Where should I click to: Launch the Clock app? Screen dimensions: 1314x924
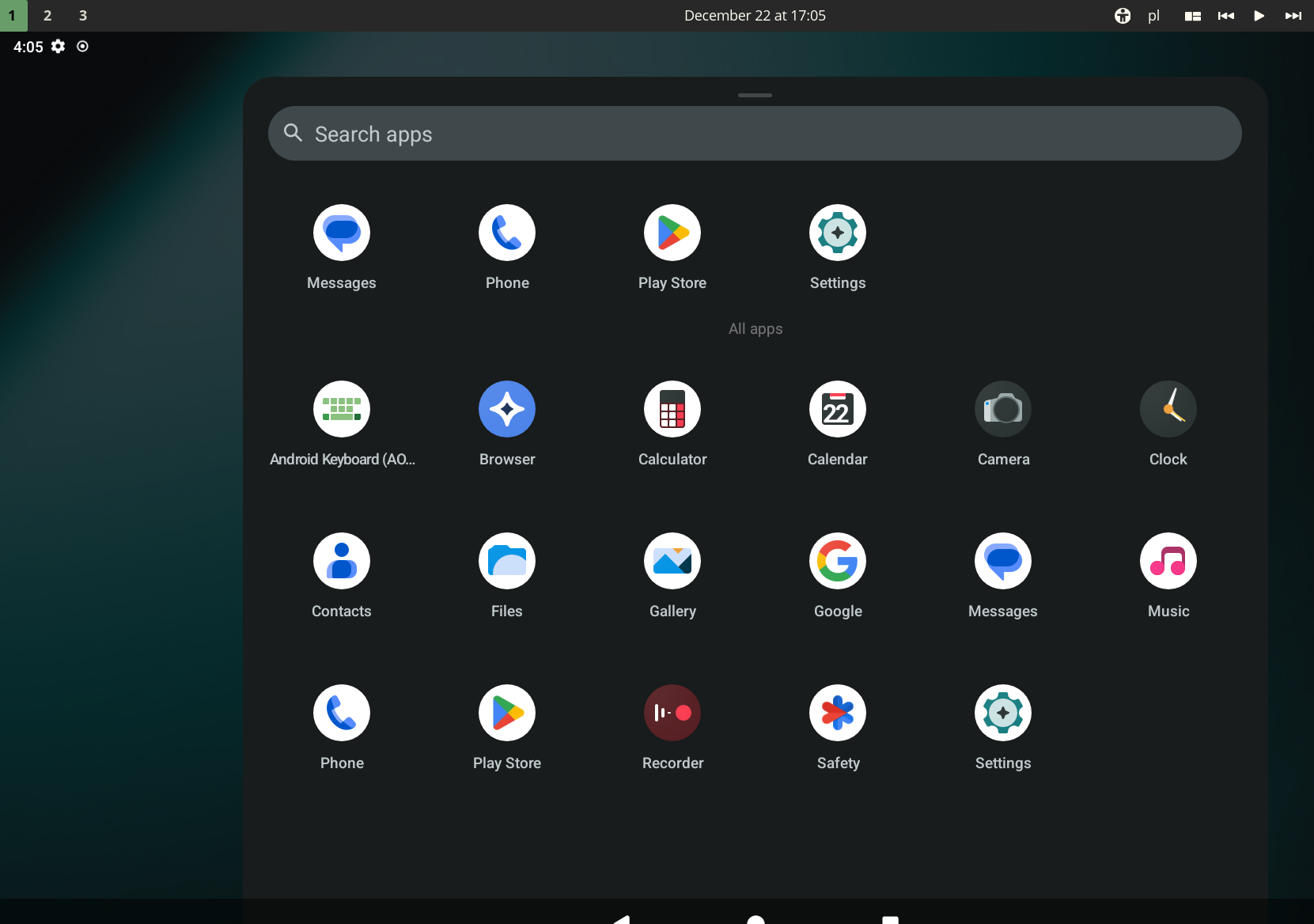click(1168, 410)
